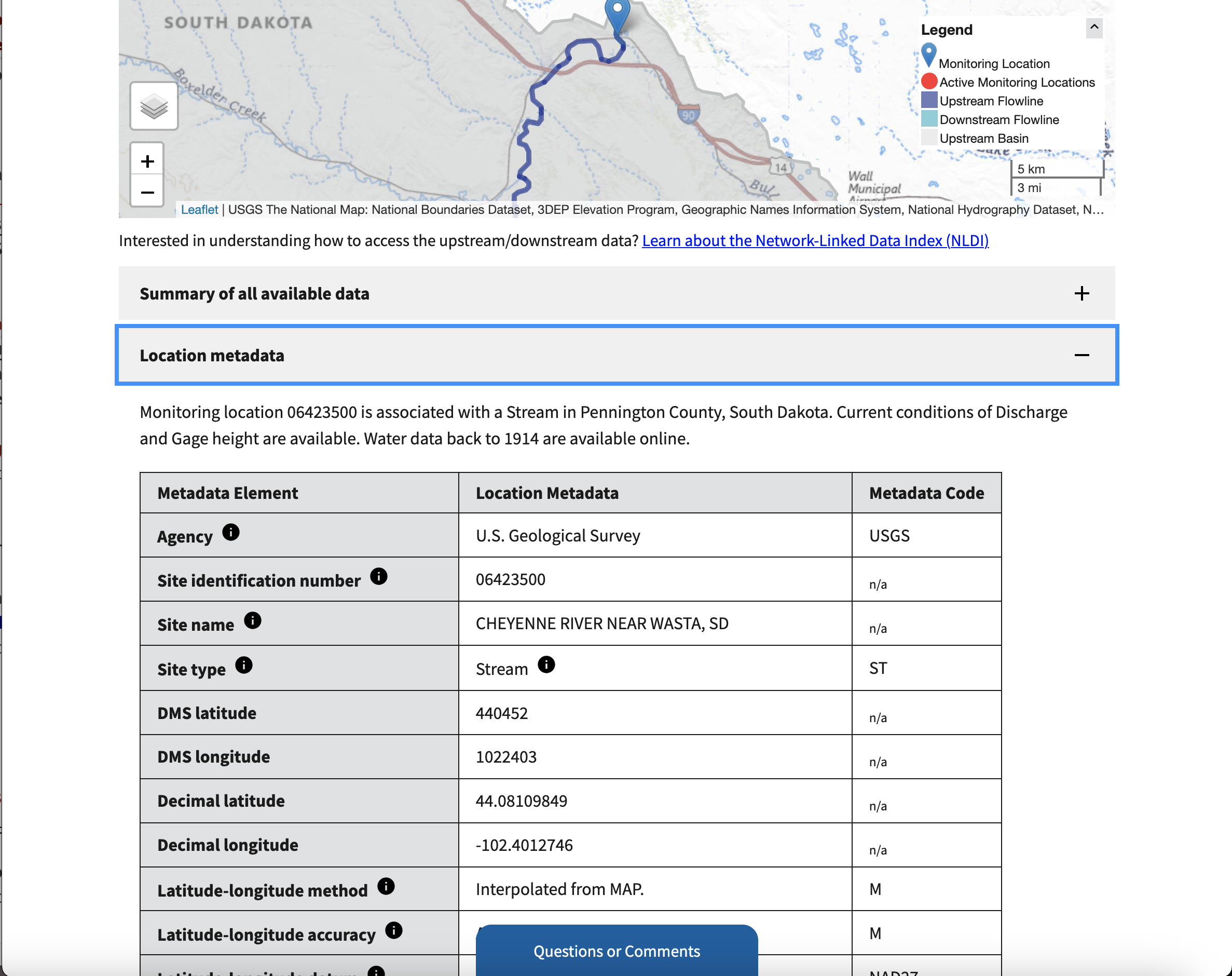Zoom in on the map with plus button

tap(147, 160)
